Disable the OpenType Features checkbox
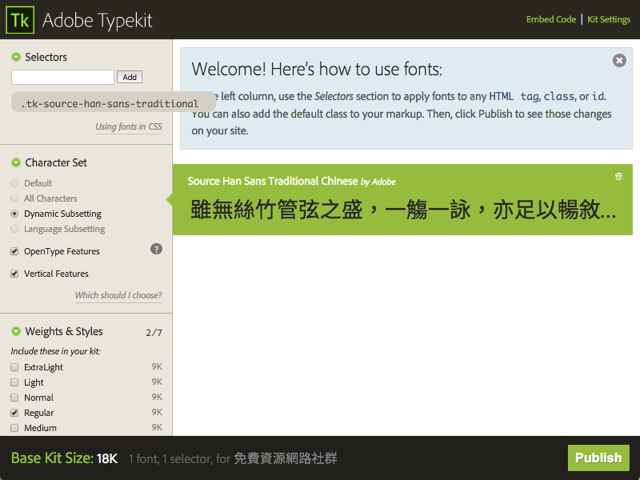 [x=14, y=252]
